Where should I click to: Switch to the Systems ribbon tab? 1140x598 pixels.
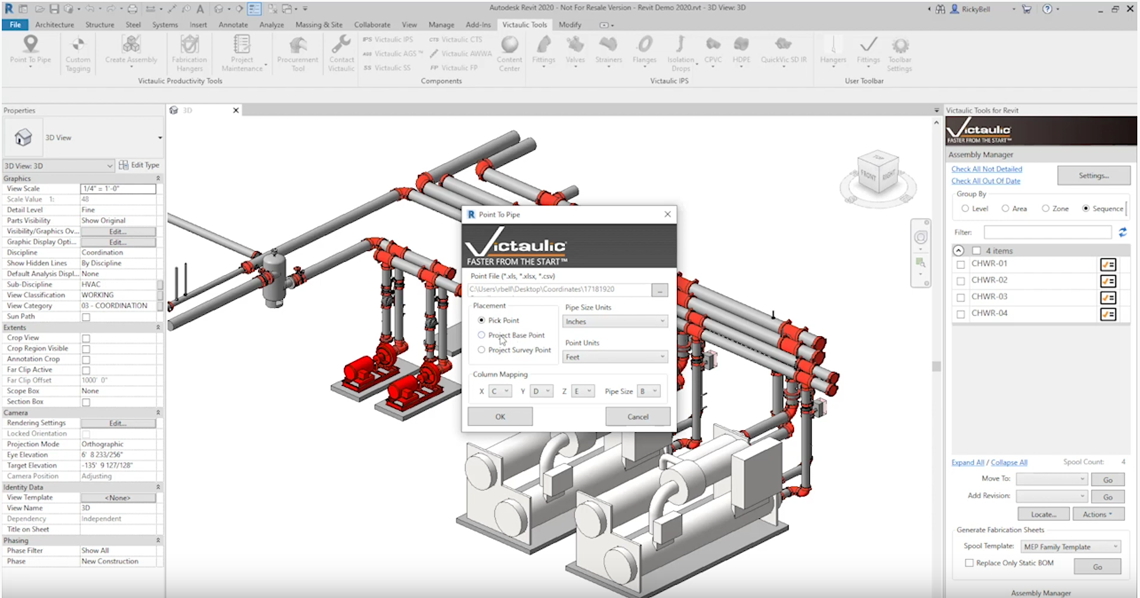165,25
